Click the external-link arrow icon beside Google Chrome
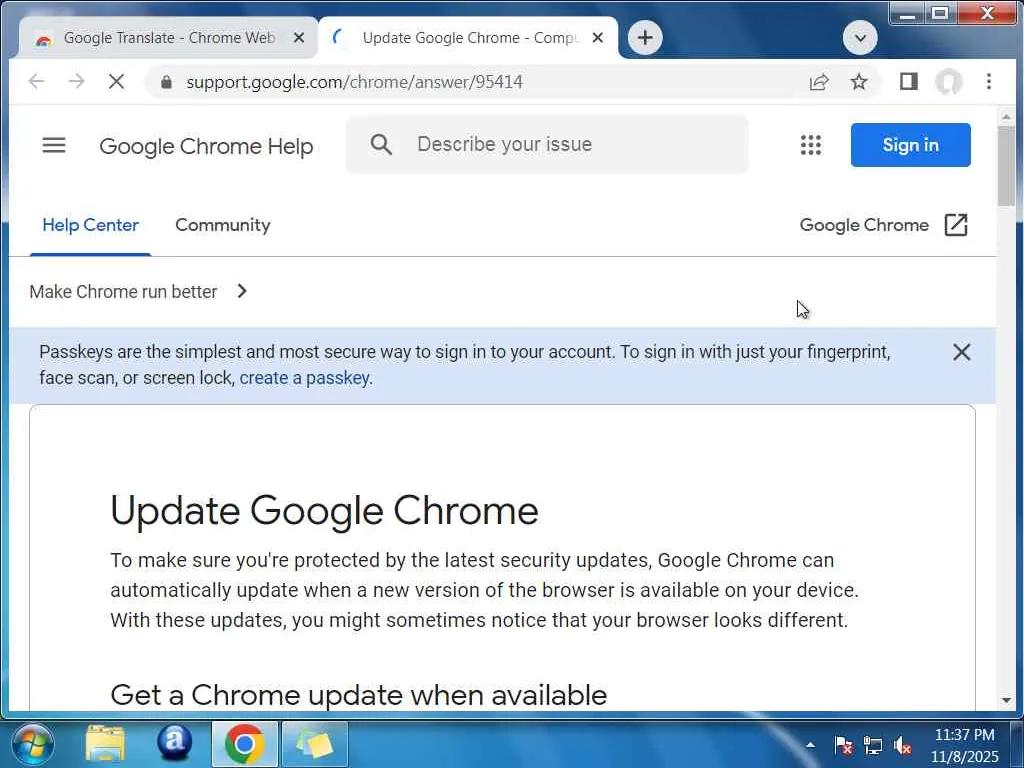 pyautogui.click(x=956, y=225)
